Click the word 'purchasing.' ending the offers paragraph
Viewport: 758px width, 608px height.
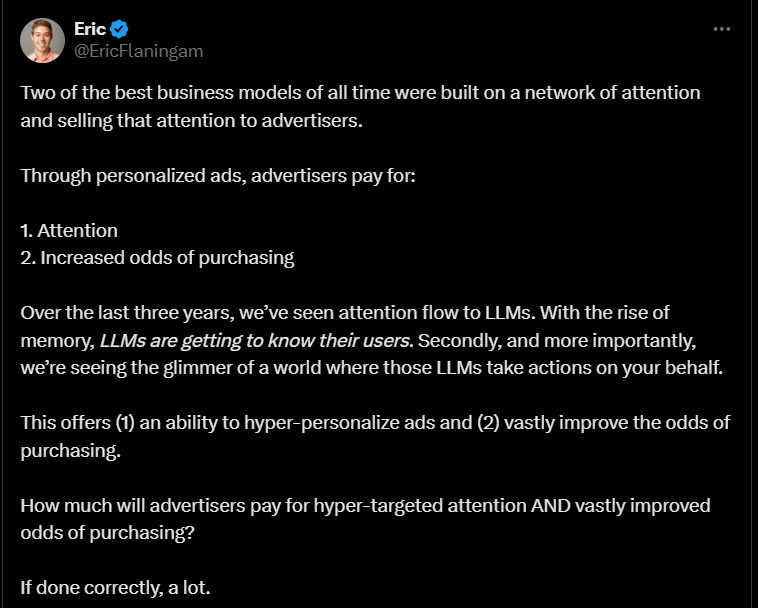point(71,451)
